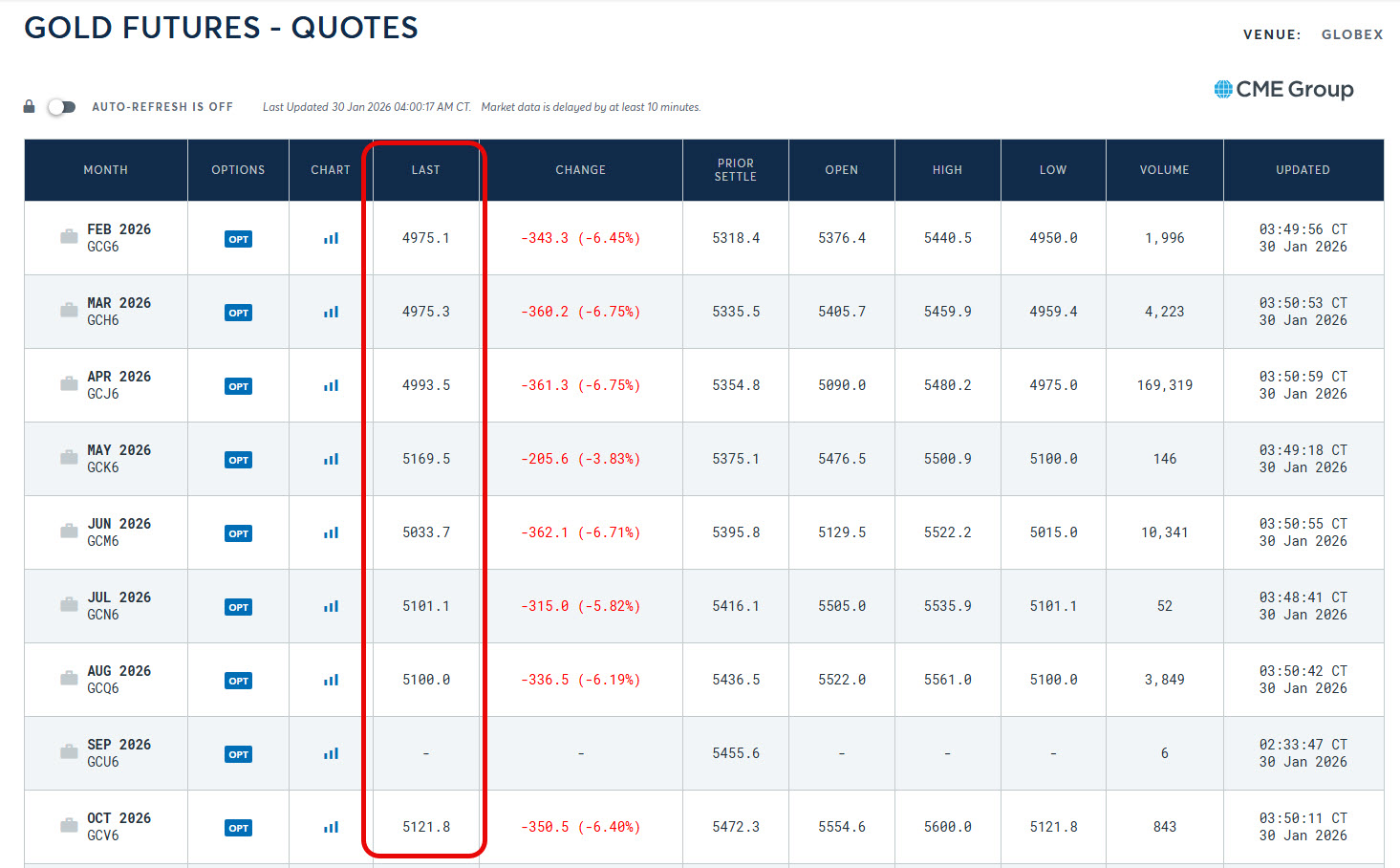Select the CHANGE column header

tap(580, 170)
